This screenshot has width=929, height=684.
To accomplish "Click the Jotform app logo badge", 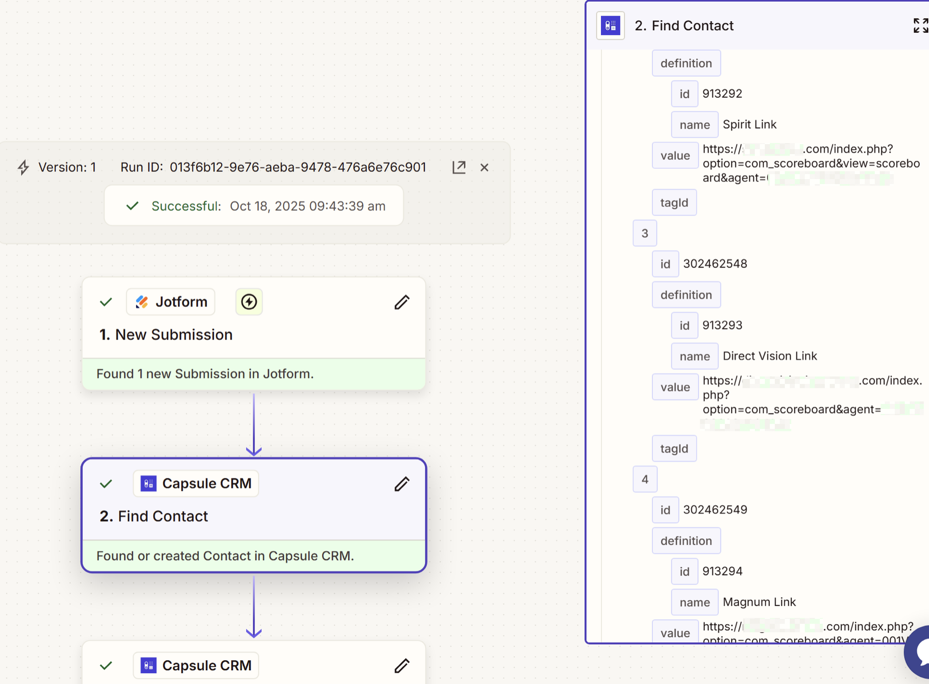I will click(171, 302).
